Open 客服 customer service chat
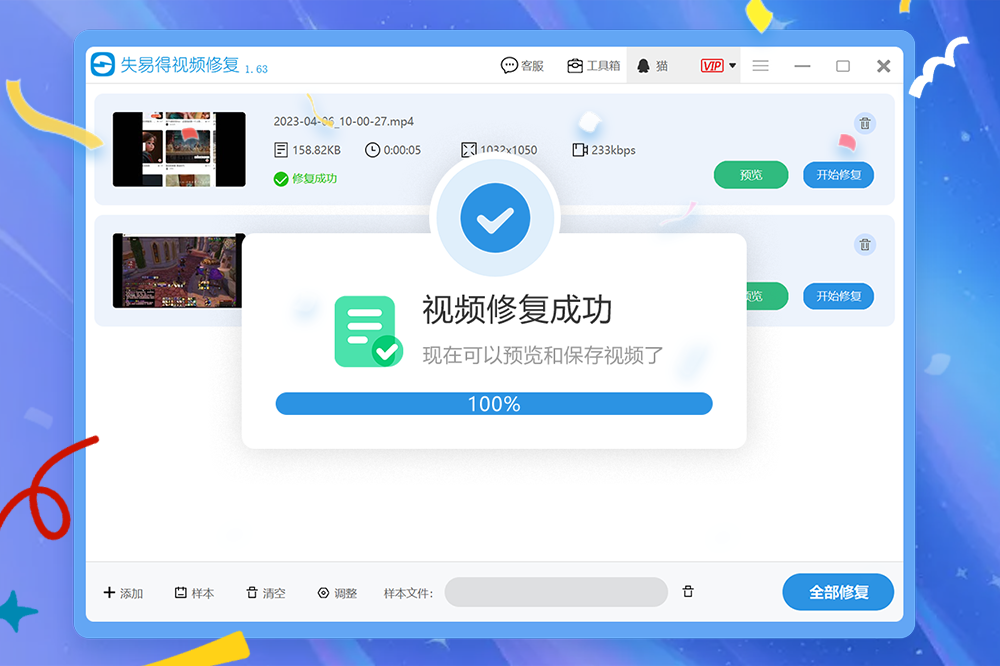The width and height of the screenshot is (1000, 666). 522,66
